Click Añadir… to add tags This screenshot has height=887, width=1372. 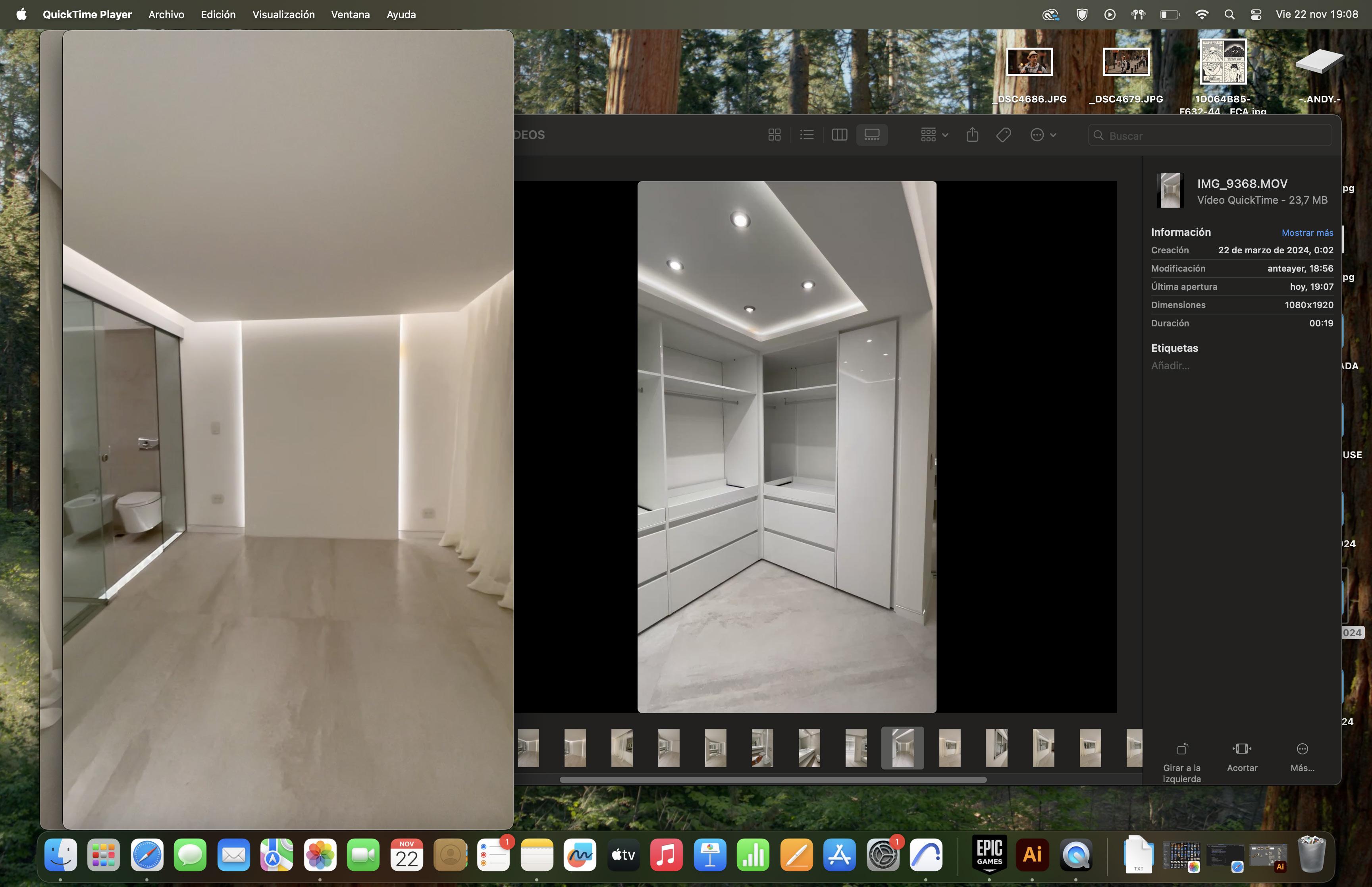click(x=1170, y=366)
